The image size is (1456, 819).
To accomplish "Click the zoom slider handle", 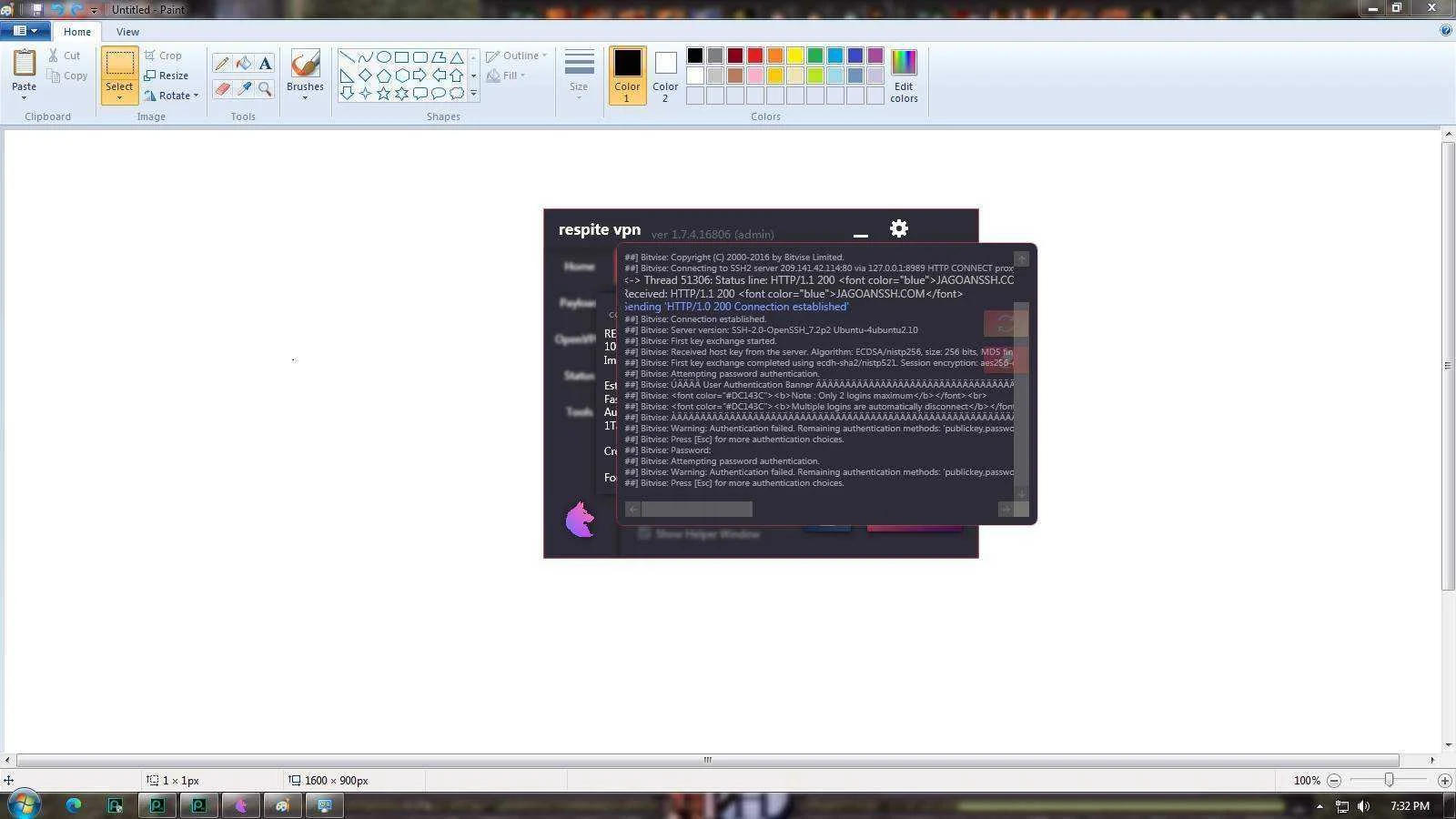I will point(1389,780).
